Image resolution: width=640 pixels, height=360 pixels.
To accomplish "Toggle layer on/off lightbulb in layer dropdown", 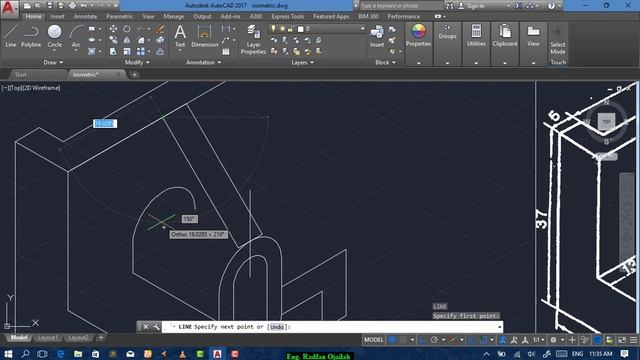I will (273, 29).
